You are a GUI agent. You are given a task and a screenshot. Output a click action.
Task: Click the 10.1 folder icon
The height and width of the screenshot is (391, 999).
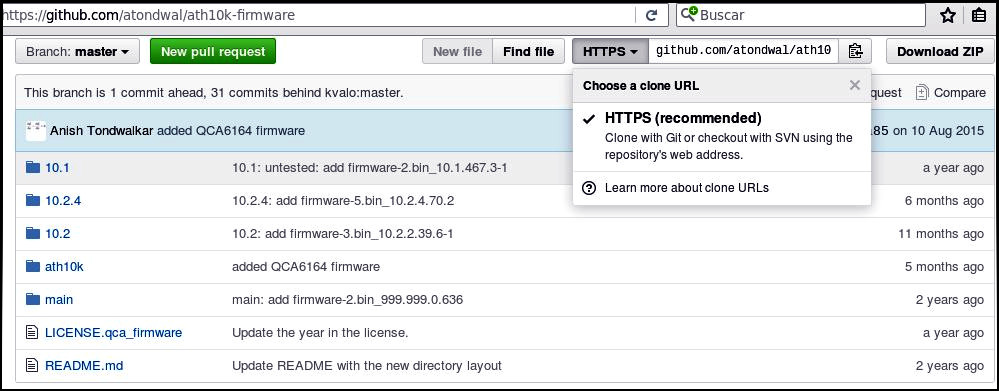pyautogui.click(x=32, y=167)
